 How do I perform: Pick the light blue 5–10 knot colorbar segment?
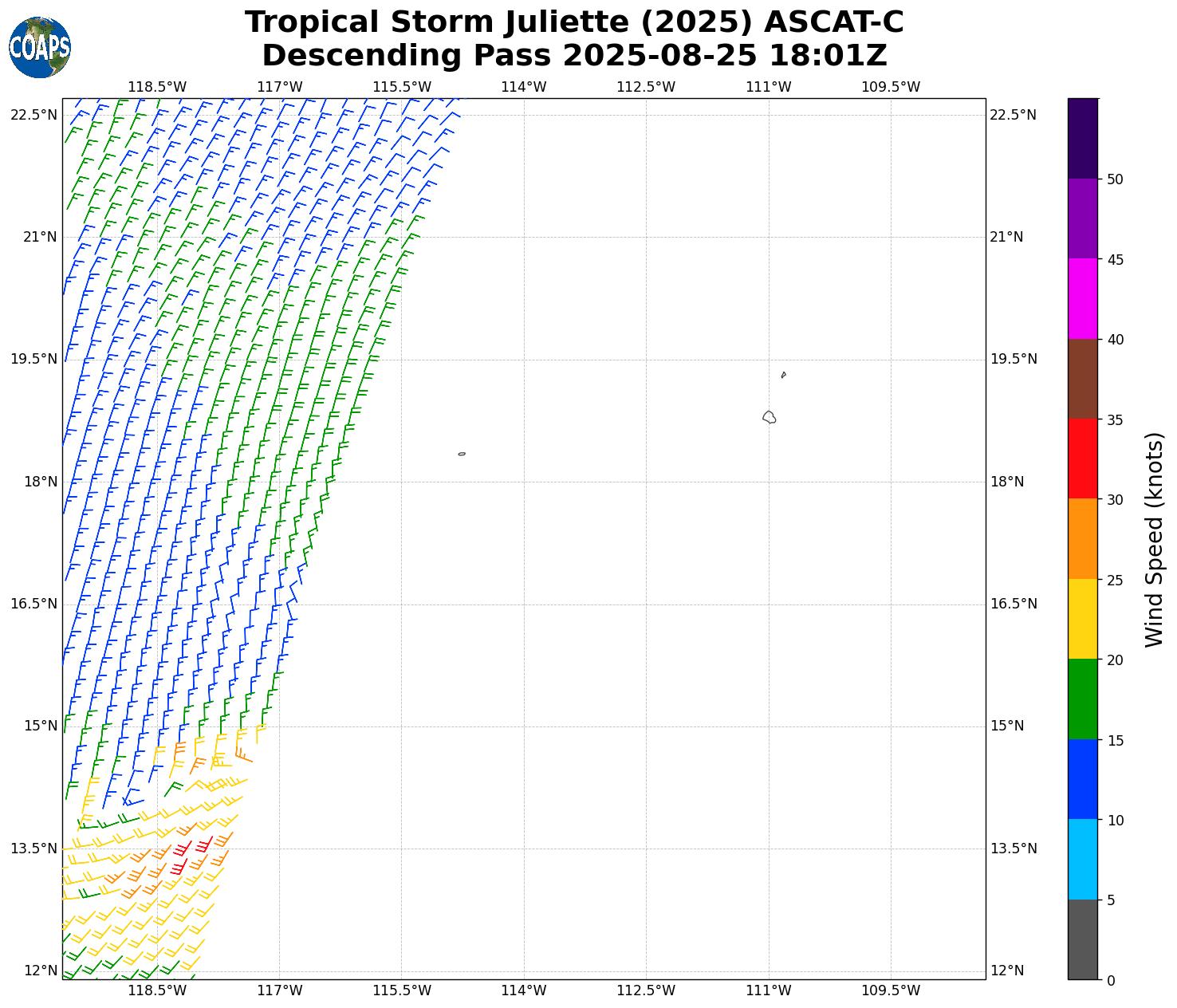[1082, 859]
